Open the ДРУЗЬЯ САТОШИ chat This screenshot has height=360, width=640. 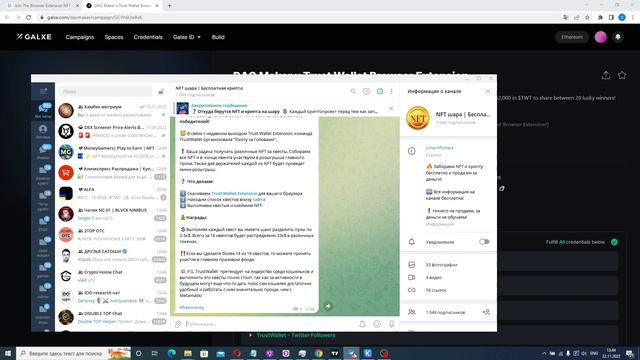pos(112,256)
